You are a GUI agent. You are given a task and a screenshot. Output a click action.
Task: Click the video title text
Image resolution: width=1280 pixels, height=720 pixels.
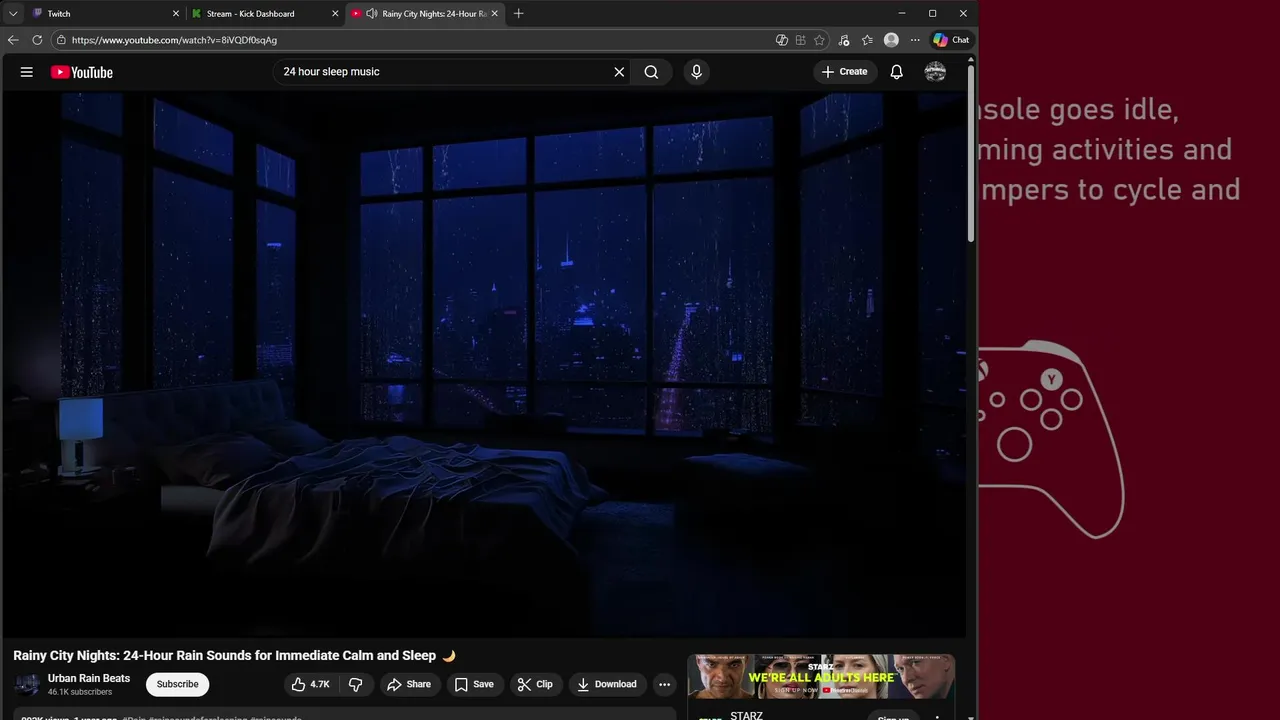point(234,656)
